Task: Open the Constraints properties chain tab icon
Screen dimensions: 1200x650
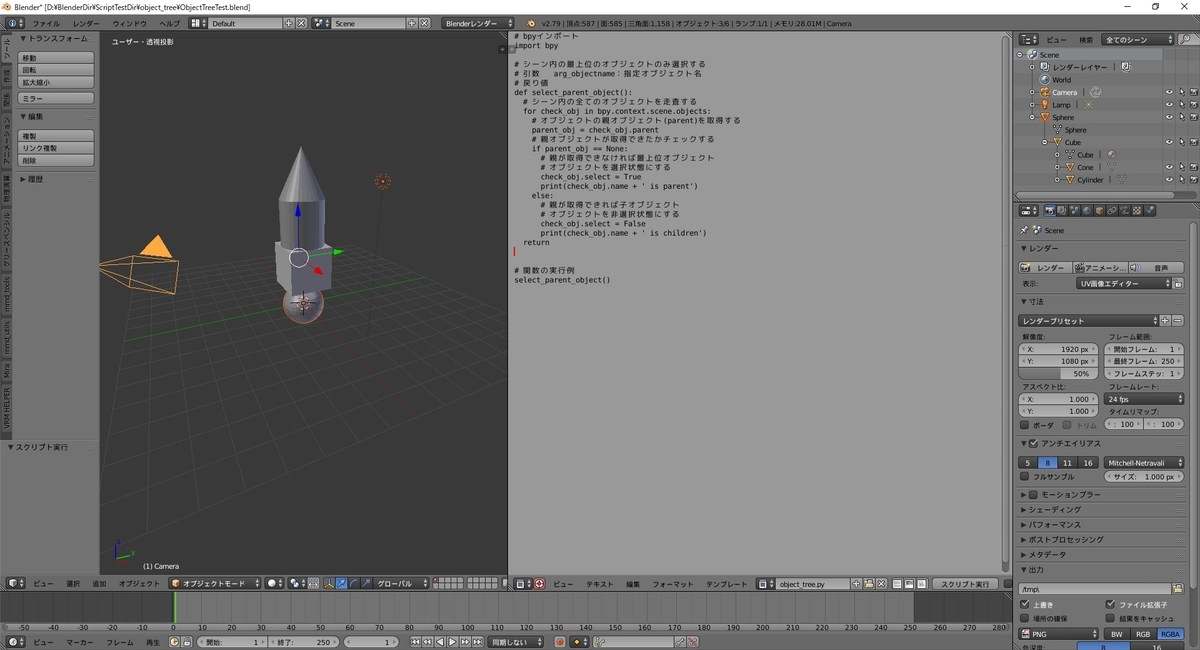Action: tap(1111, 211)
